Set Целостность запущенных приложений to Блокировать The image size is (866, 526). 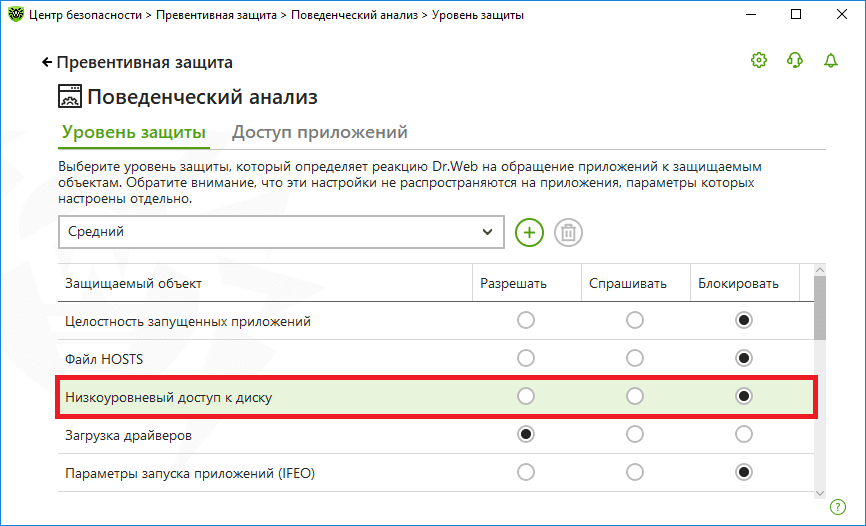(744, 320)
